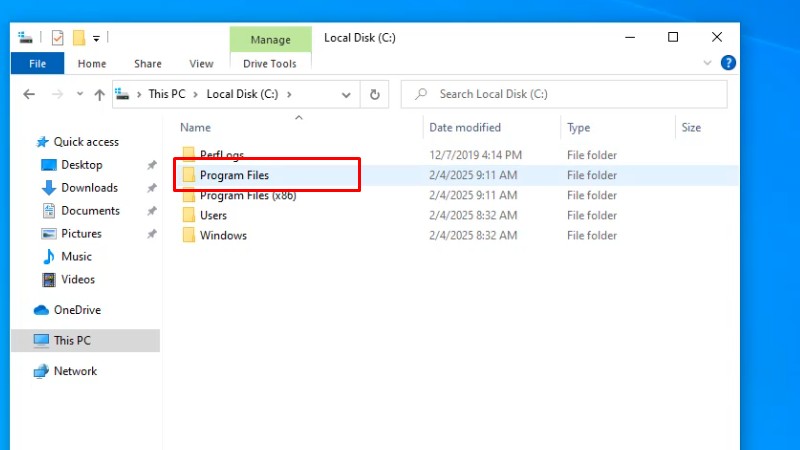The image size is (800, 450).
Task: Open the Recent locations dropdown arrow
Action: [x=78, y=94]
